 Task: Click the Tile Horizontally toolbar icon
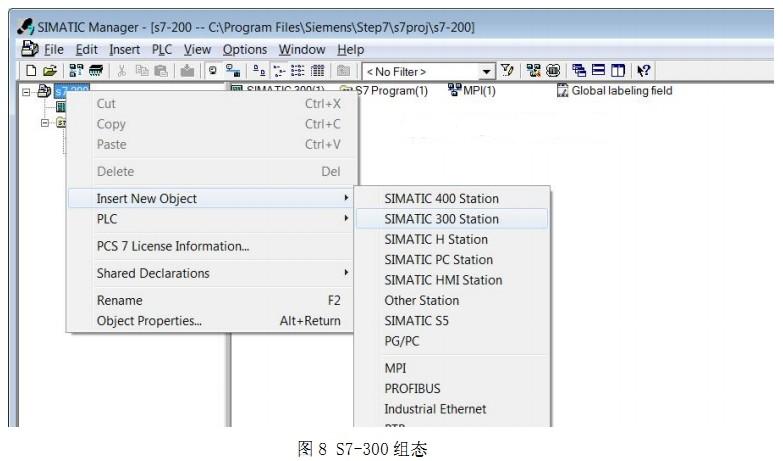point(598,70)
